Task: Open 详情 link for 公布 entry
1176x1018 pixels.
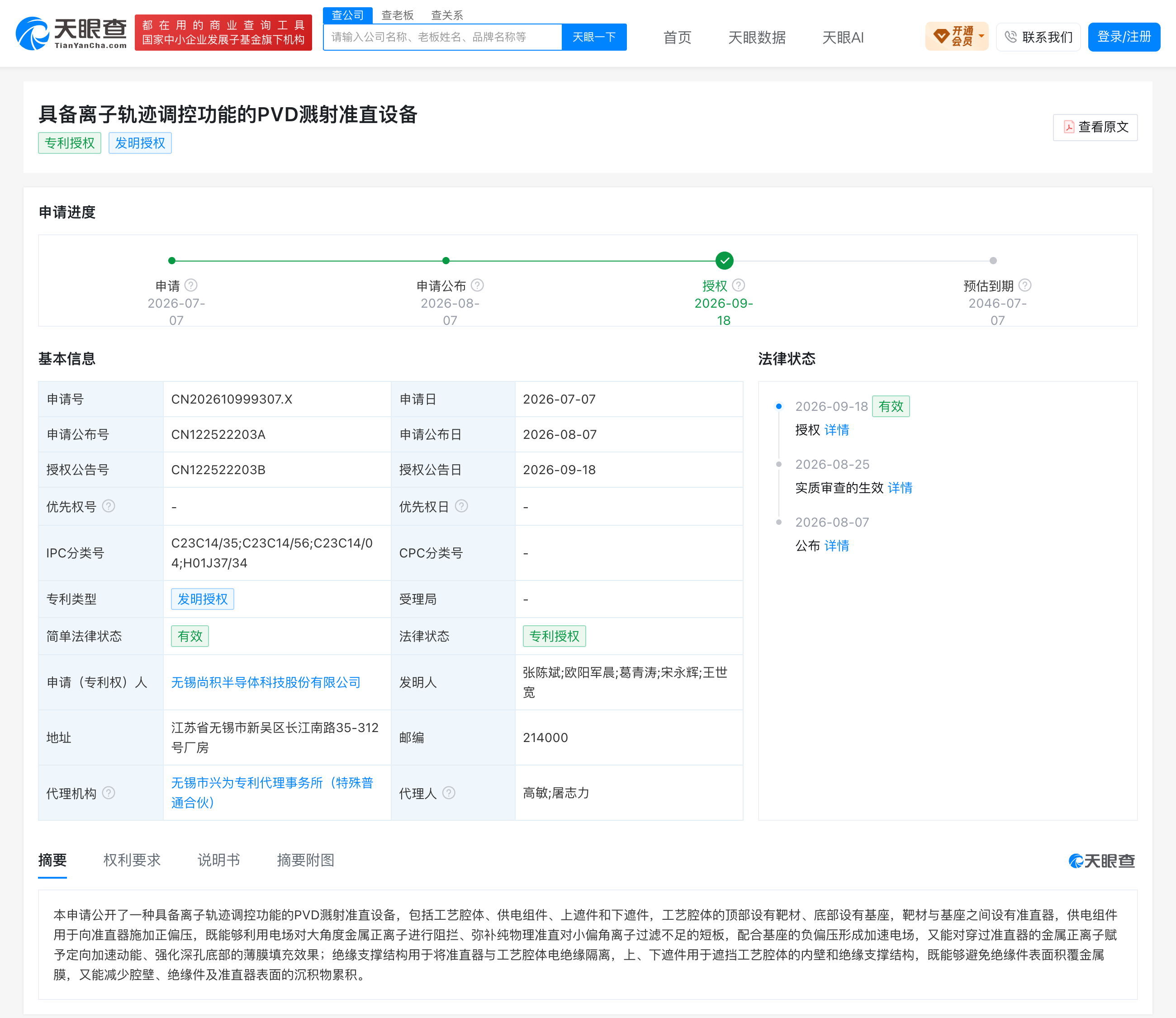Action: point(836,546)
